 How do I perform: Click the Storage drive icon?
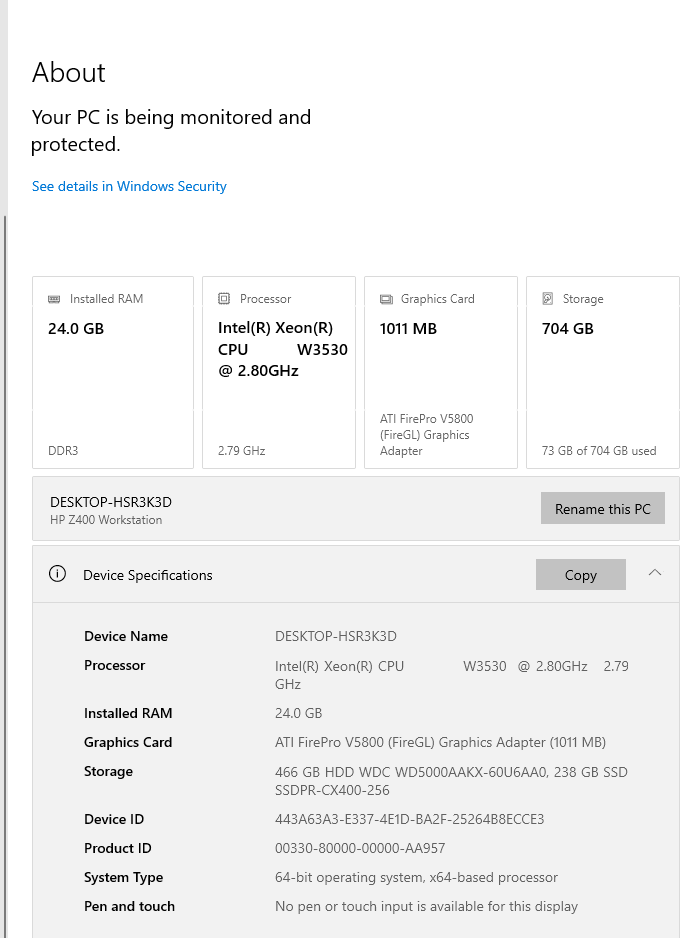point(548,298)
